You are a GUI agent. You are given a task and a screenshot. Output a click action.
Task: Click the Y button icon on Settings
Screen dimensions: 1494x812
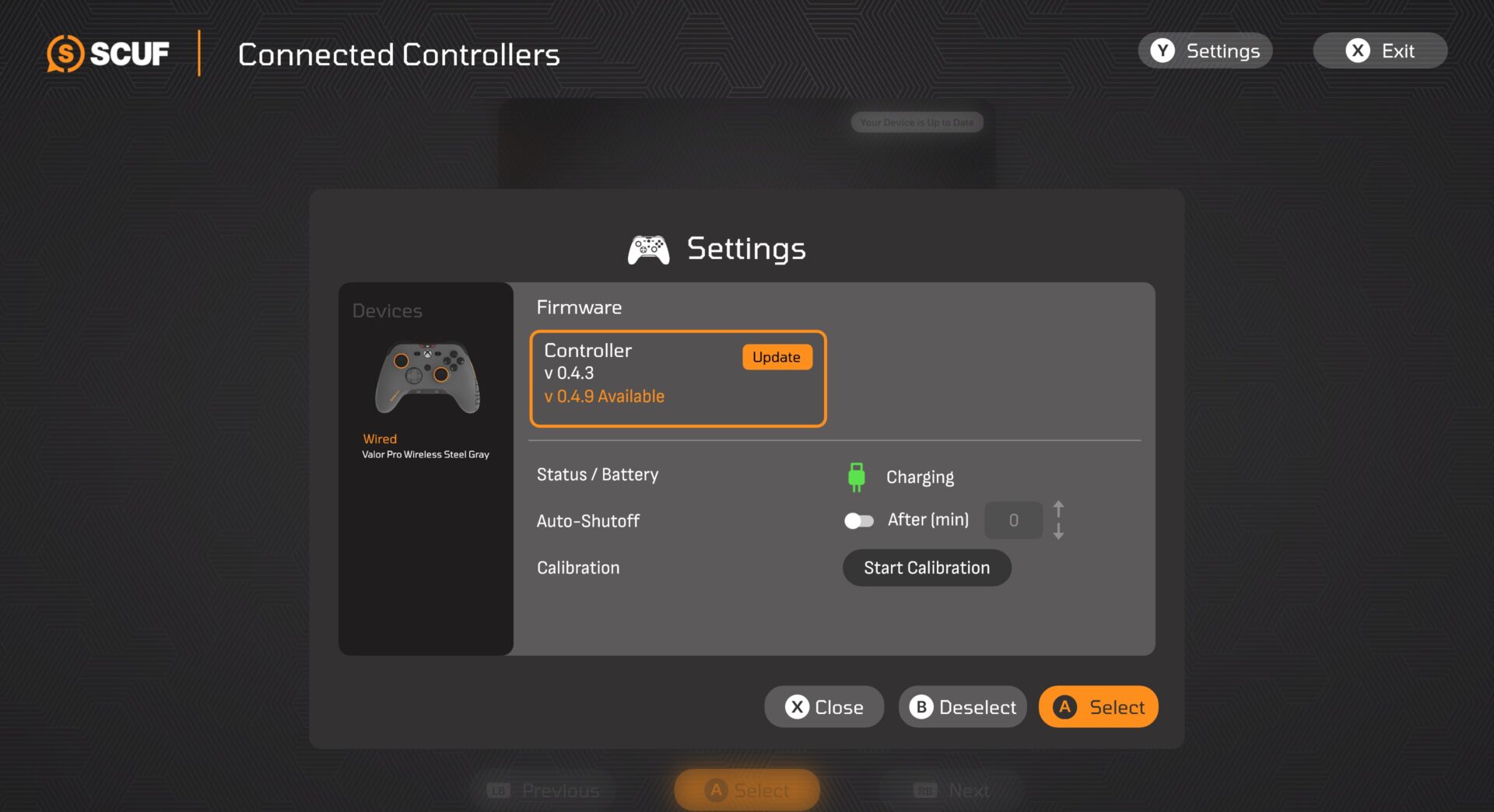(1163, 51)
